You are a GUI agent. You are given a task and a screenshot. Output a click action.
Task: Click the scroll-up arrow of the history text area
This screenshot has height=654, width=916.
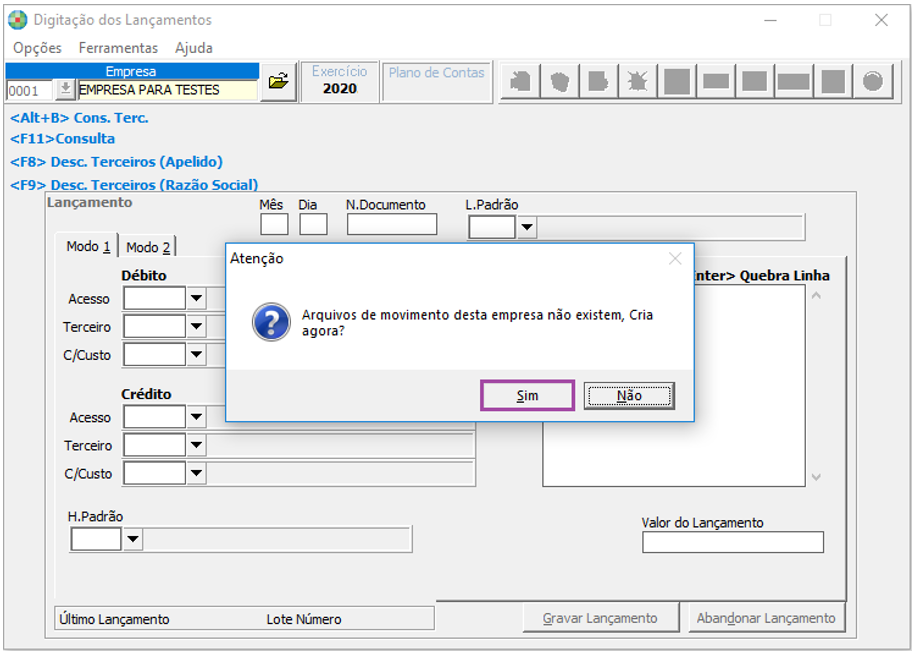click(x=816, y=295)
